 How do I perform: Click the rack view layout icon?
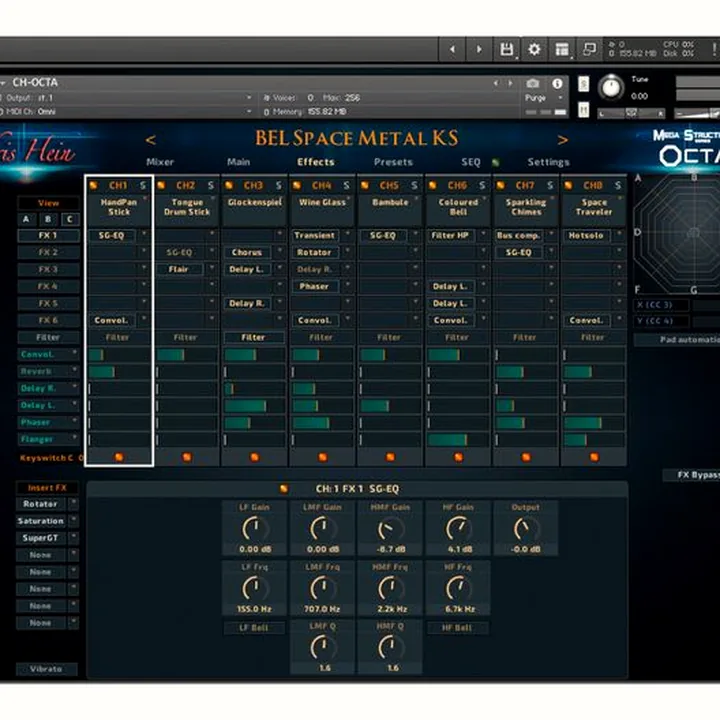pyautogui.click(x=562, y=49)
